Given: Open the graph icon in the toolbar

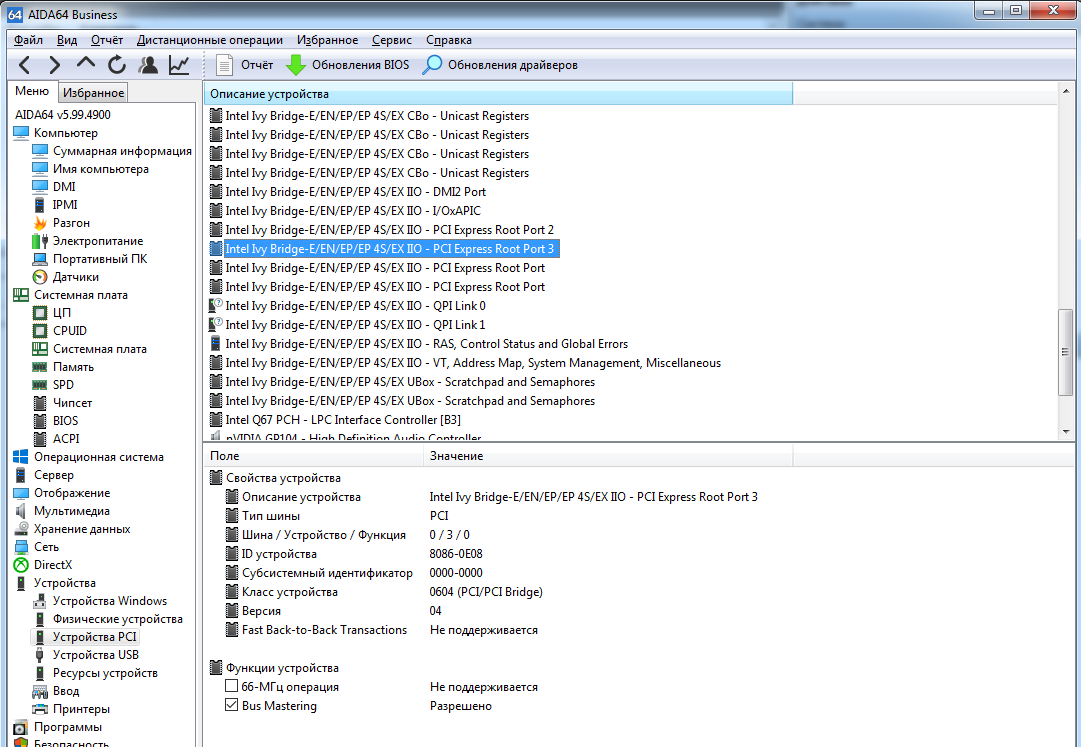Looking at the screenshot, I should 179,65.
